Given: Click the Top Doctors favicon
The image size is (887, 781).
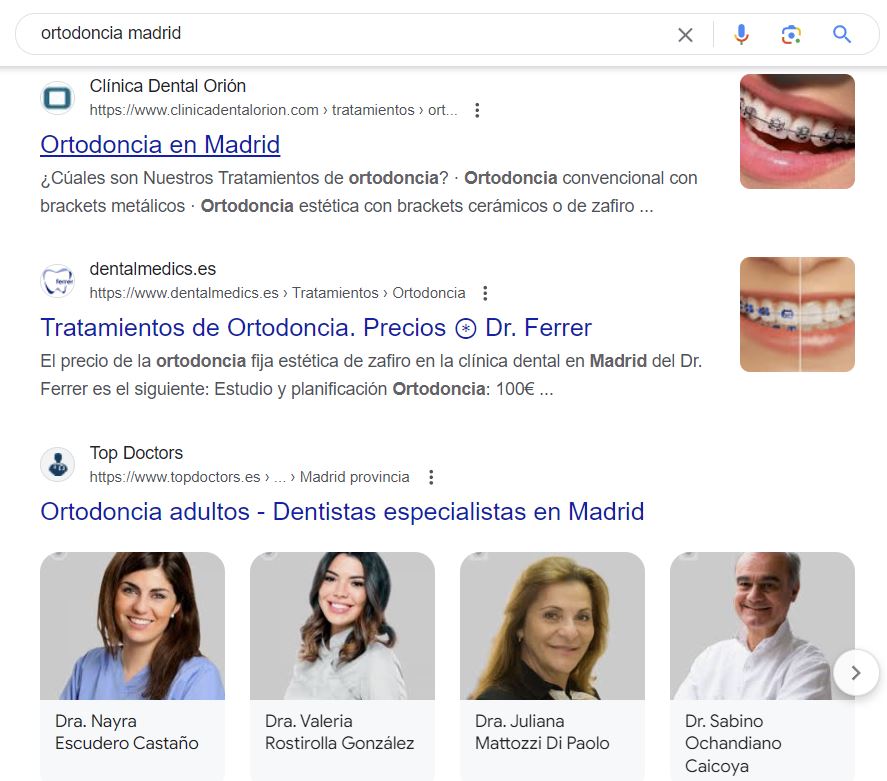Looking at the screenshot, I should click(58, 465).
